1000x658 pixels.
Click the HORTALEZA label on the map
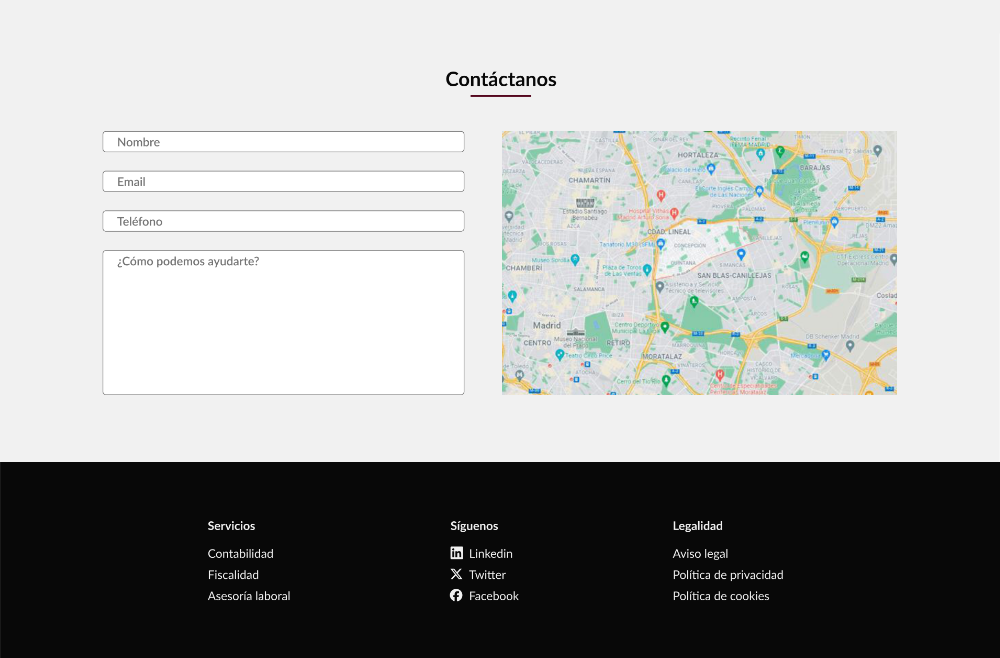(698, 155)
